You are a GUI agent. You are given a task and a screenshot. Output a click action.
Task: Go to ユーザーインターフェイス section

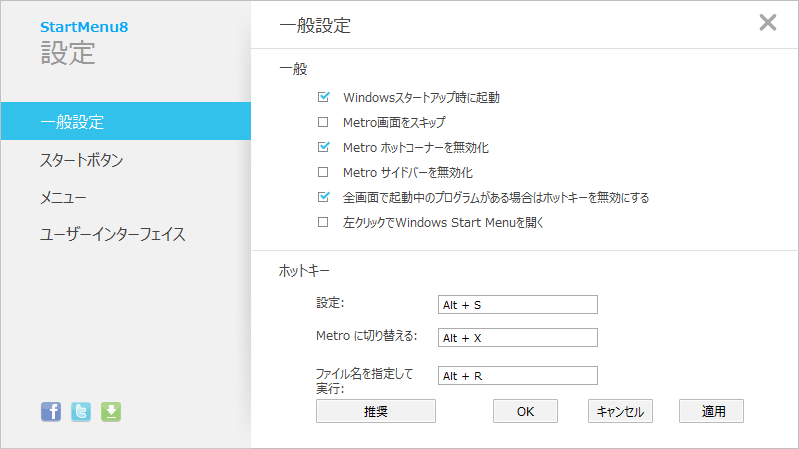[x=113, y=234]
